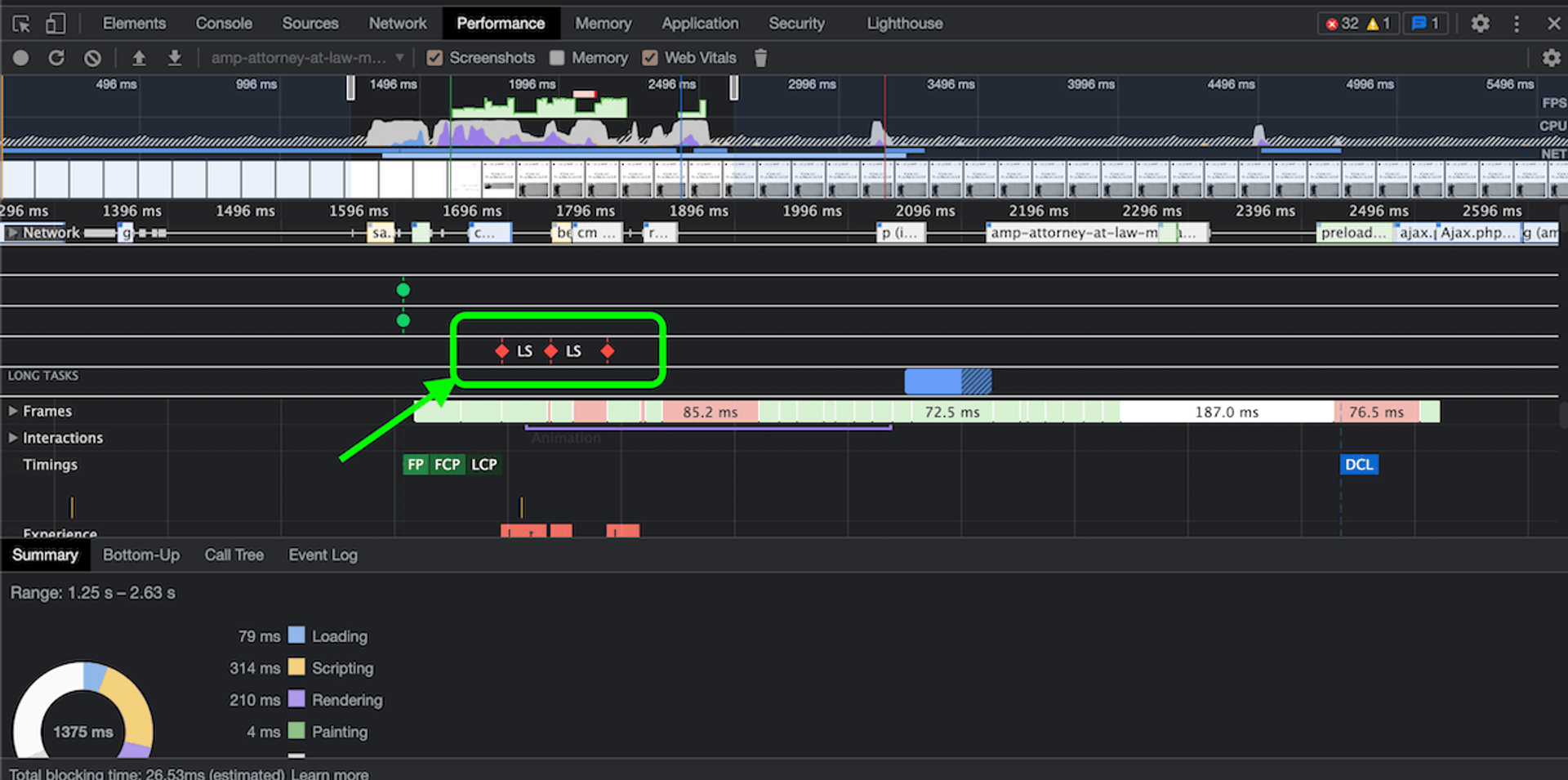Screen dimensions: 1568x780
Task: Click the Scripting yellow color swatch
Action: click(296, 667)
